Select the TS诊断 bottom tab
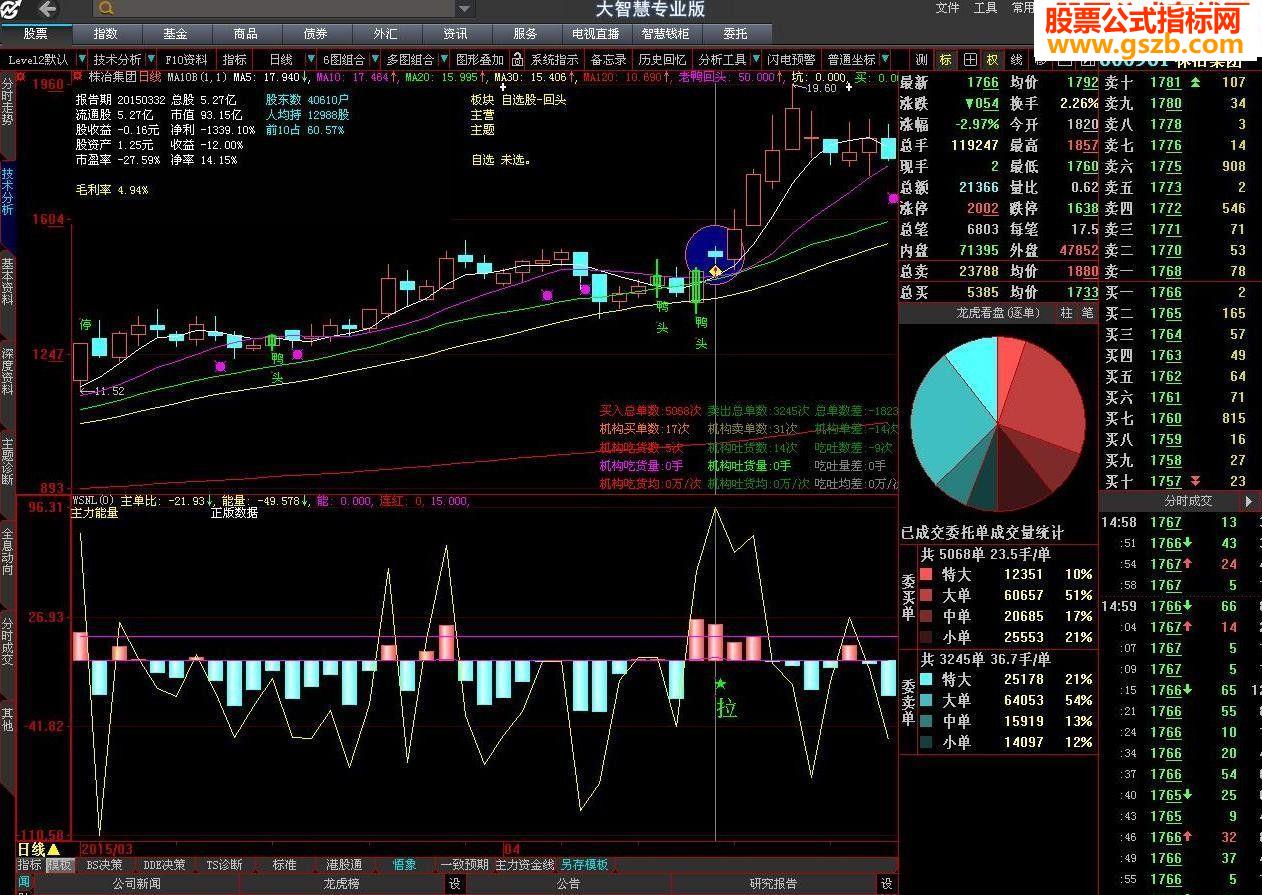 [224, 865]
